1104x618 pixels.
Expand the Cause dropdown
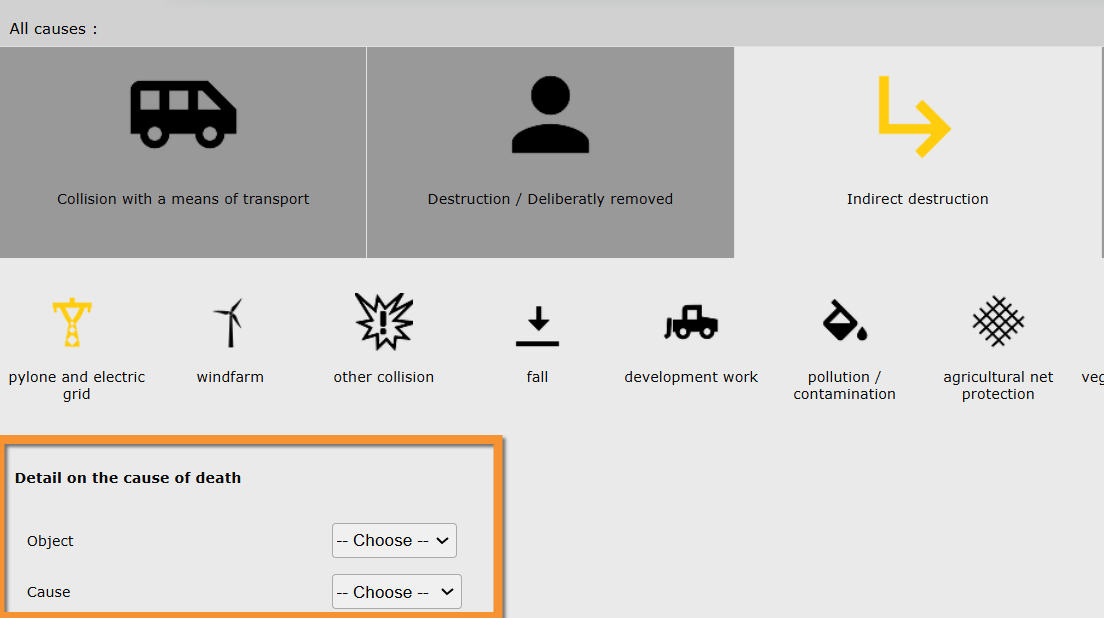[397, 592]
